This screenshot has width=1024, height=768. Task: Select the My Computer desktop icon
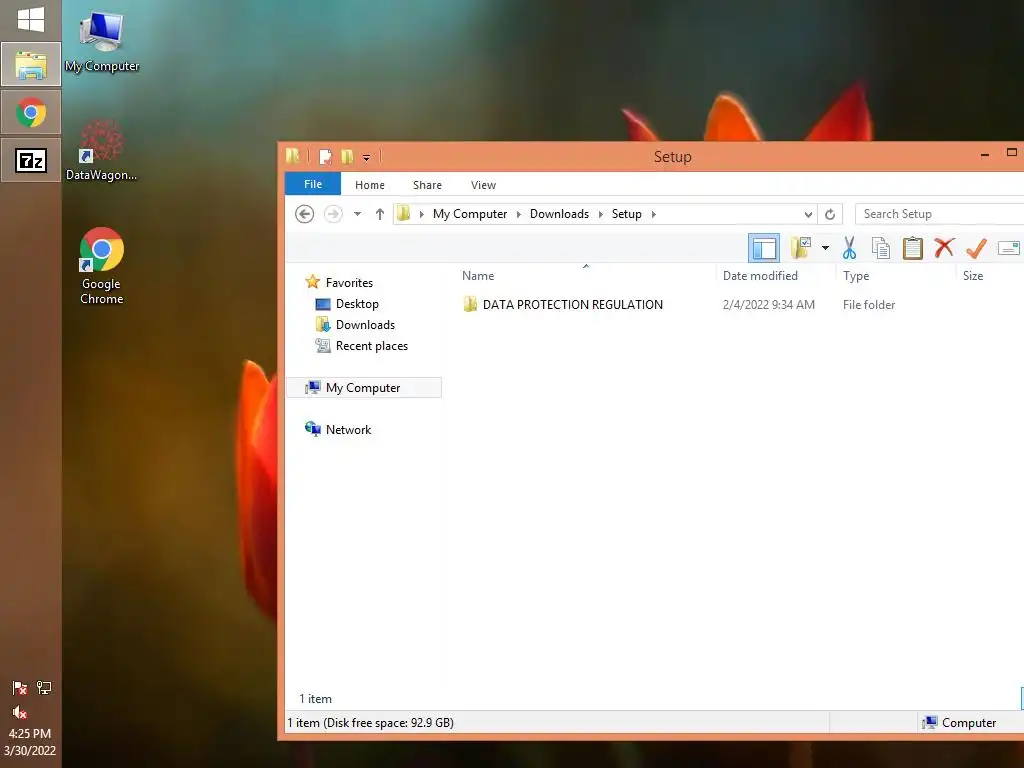pyautogui.click(x=102, y=40)
